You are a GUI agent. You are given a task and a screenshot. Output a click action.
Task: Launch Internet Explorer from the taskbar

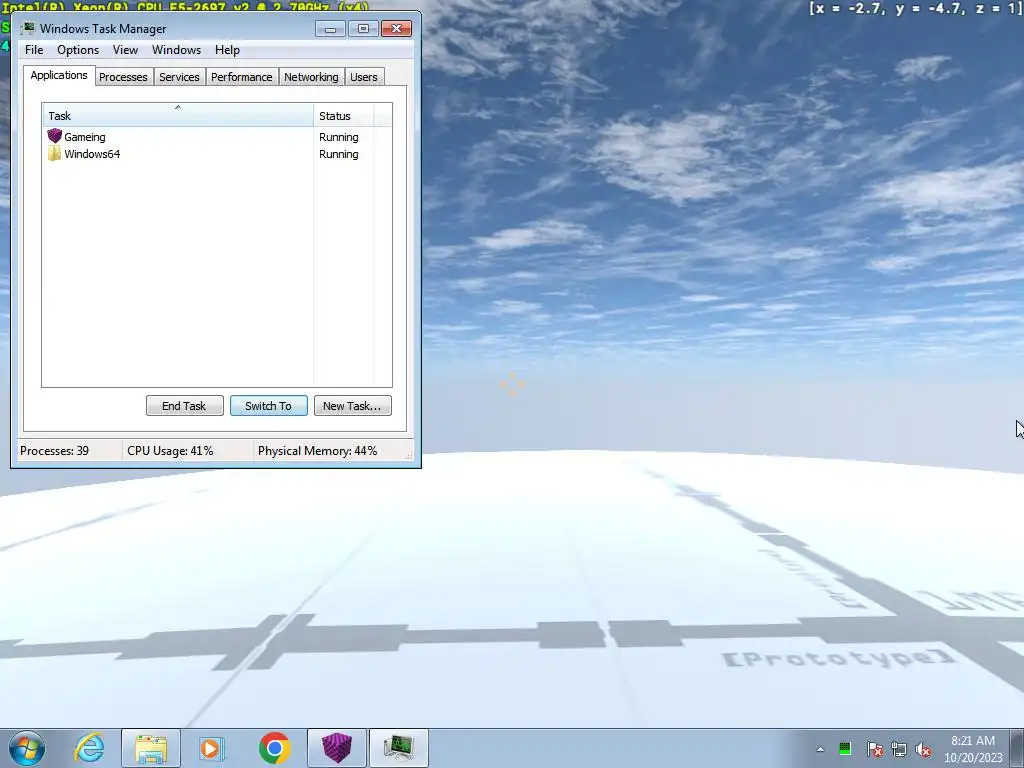(89, 748)
